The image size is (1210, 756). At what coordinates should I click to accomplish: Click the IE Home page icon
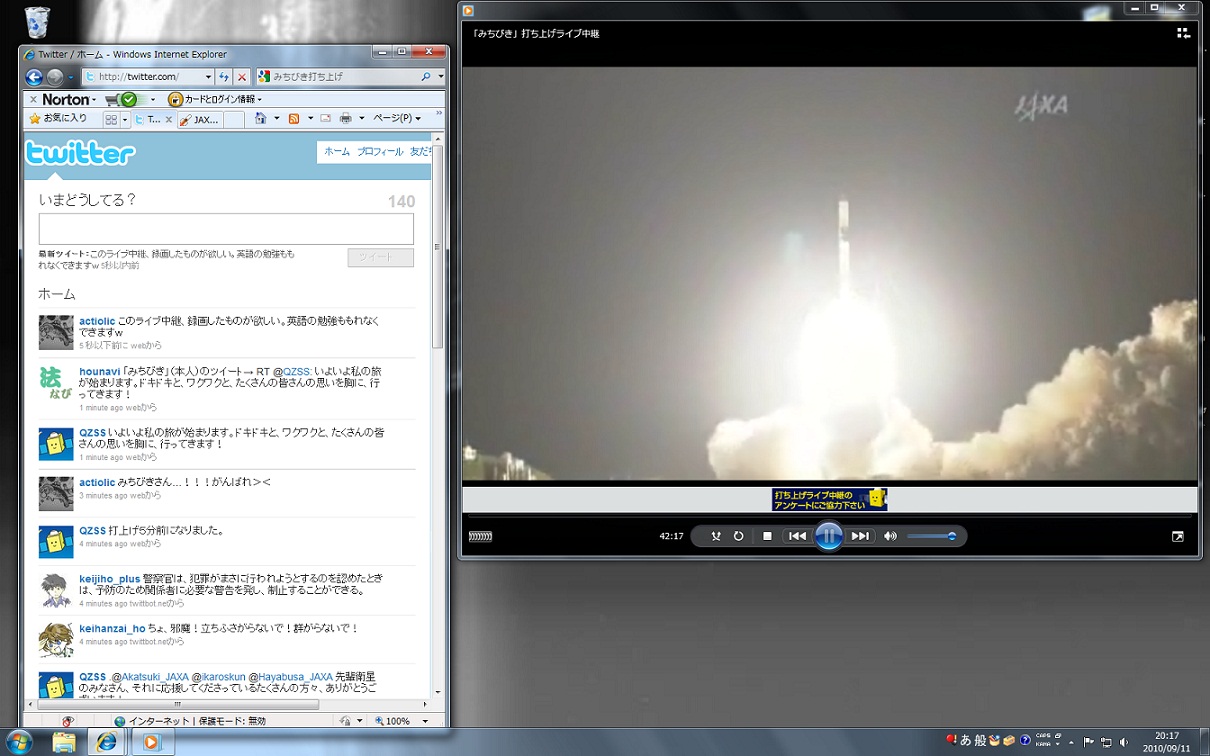[261, 119]
